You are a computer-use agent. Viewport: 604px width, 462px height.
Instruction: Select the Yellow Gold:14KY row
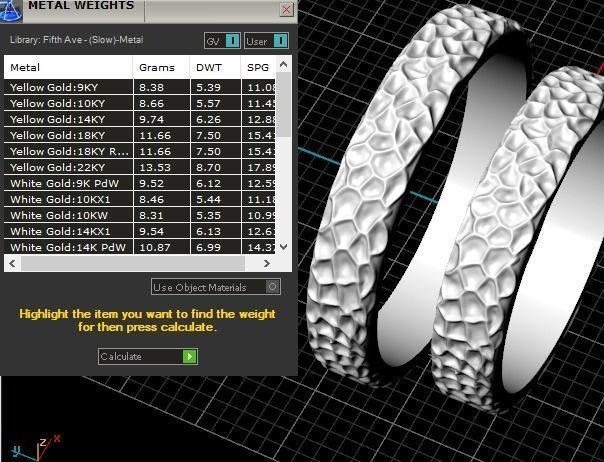point(139,119)
